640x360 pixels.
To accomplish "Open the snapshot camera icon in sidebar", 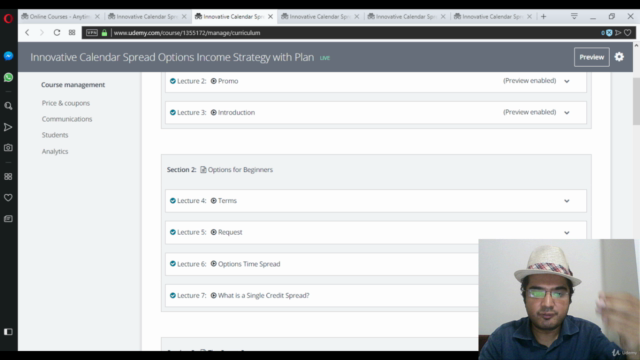I will (8, 148).
